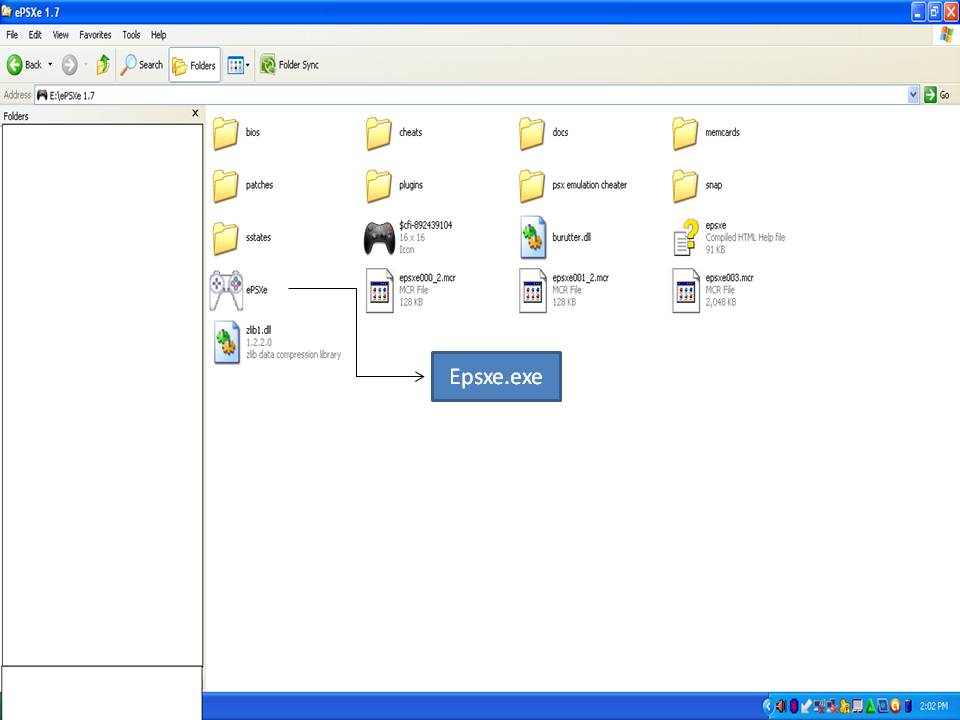This screenshot has width=960, height=720.
Task: Select the zlib1.dll file icon
Action: (227, 342)
